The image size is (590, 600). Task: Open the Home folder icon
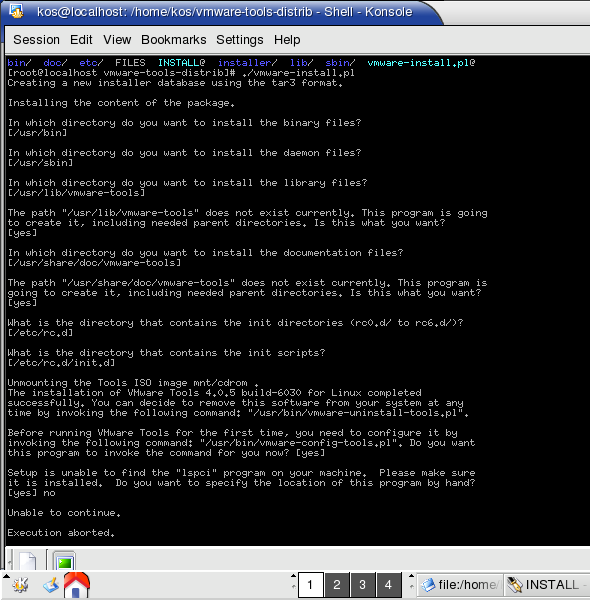click(x=77, y=585)
